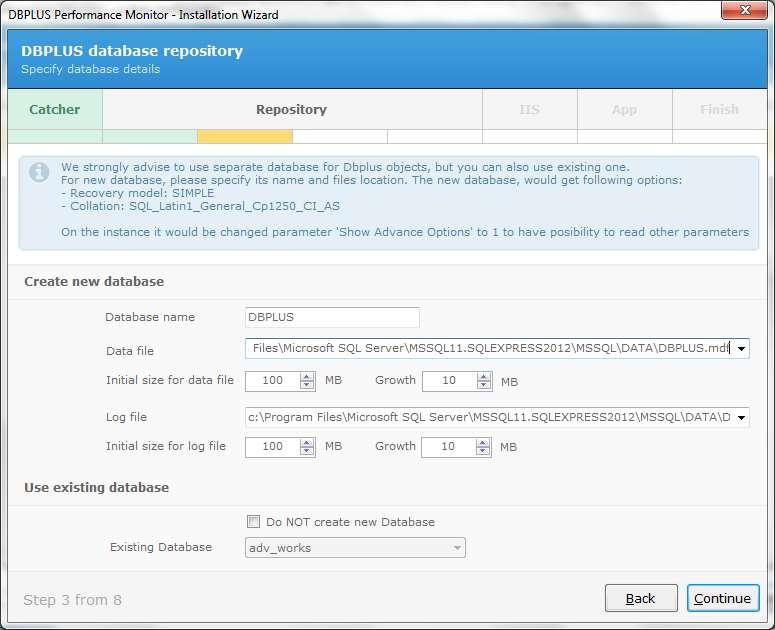Screen dimensions: 775x630
Task: Open the Log file path dropdown
Action: point(741,418)
